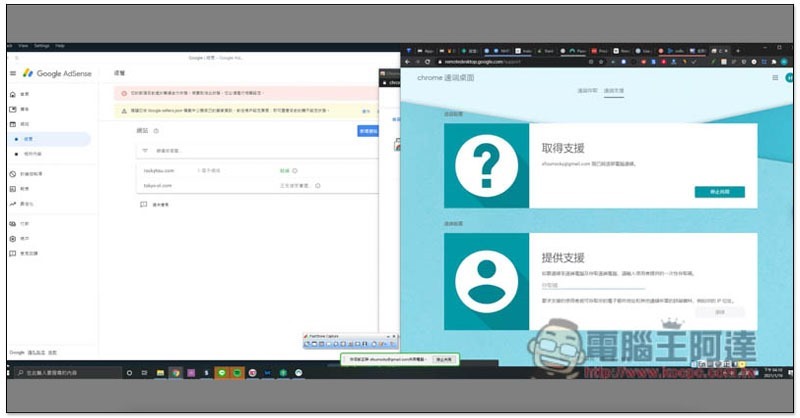Open the AdSense hamburger menu
800x418 pixels.
click(x=13, y=73)
